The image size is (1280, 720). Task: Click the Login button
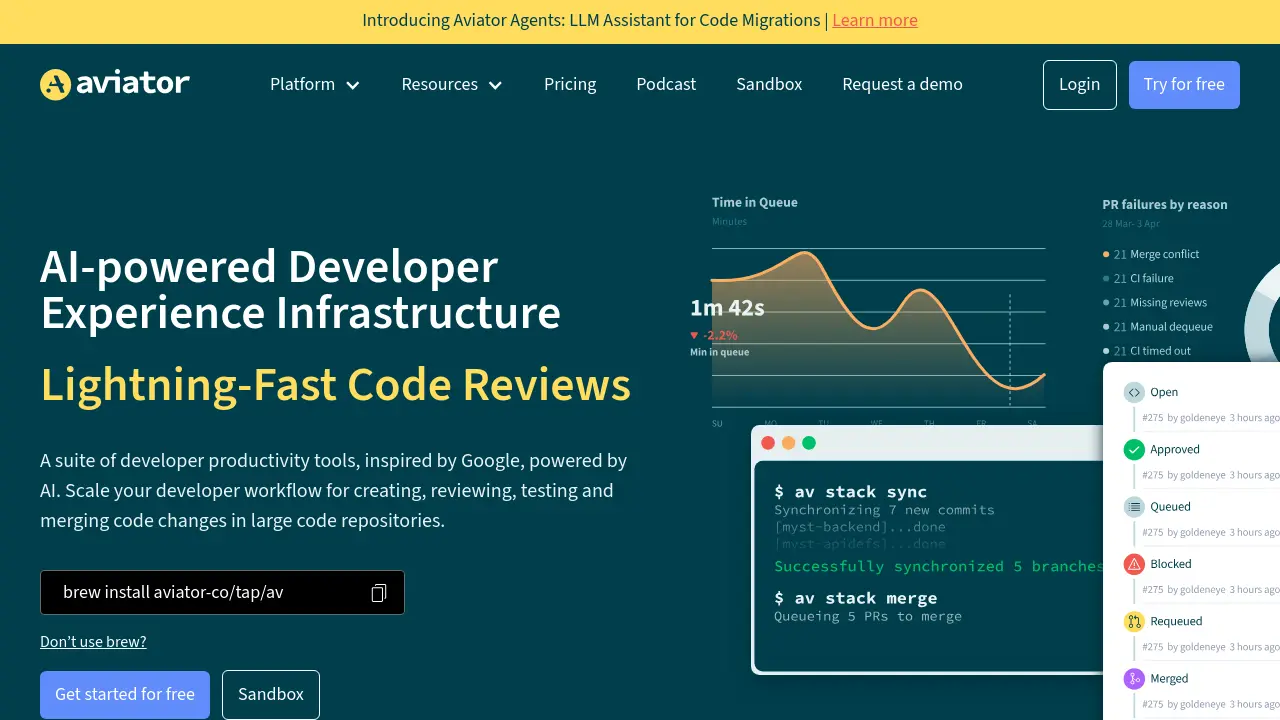pos(1079,85)
